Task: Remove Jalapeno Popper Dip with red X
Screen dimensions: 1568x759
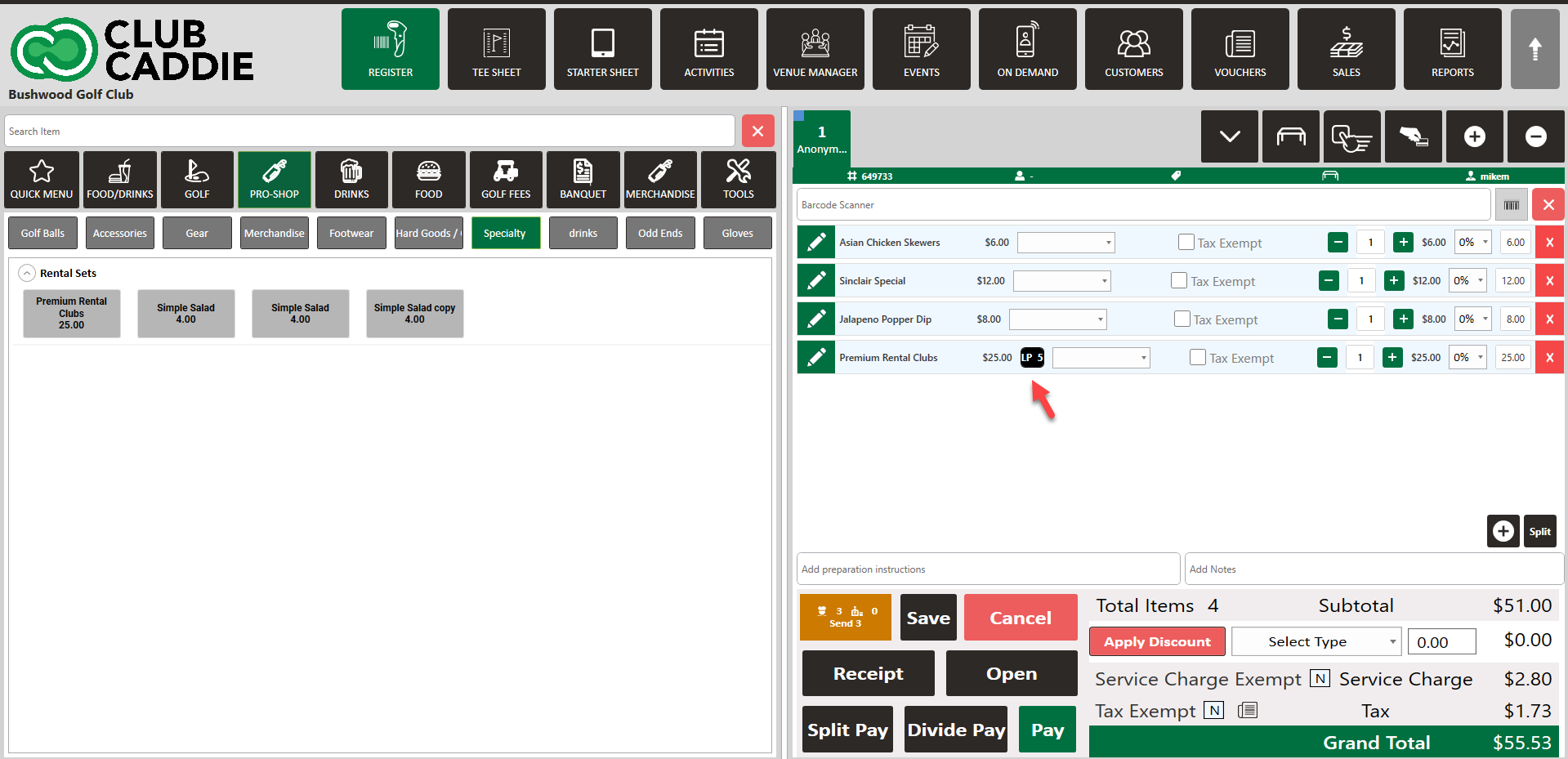Action: [1549, 319]
